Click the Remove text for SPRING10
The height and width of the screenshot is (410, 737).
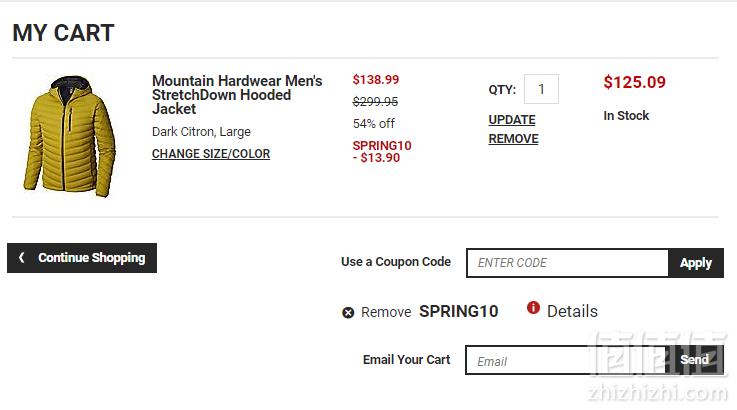[x=386, y=312]
